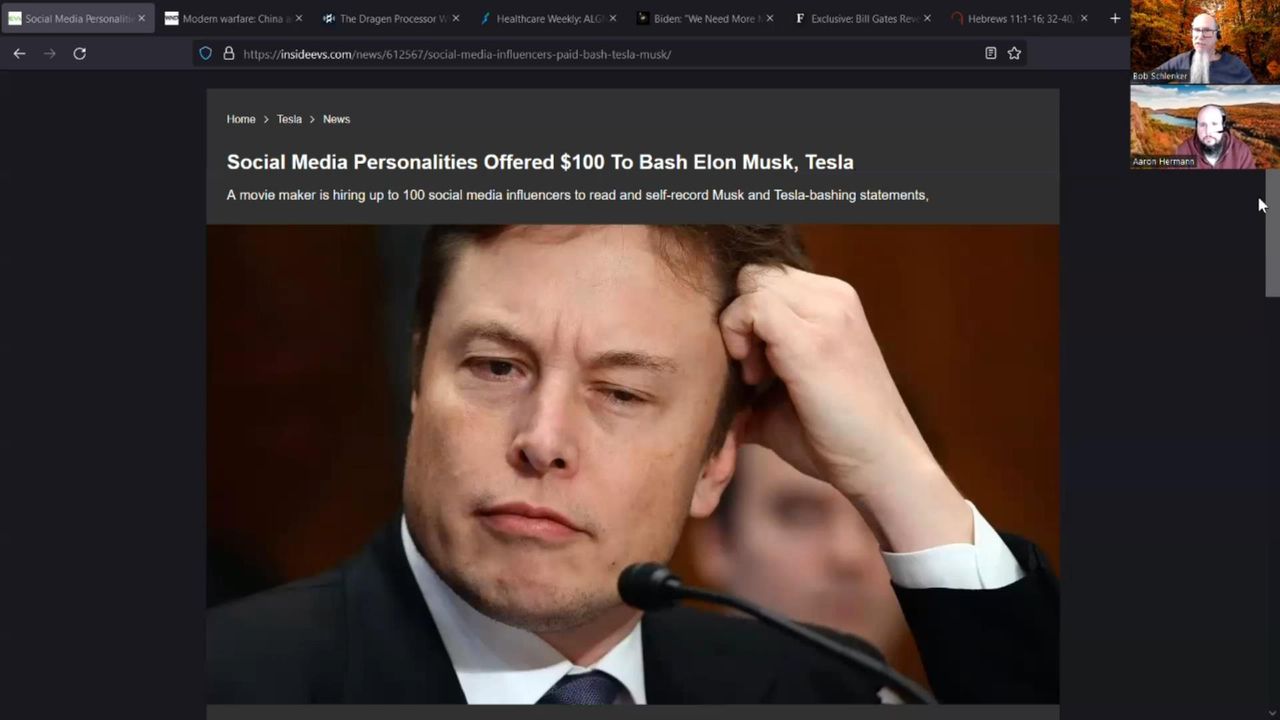Go to the News breadcrumb link
Screen dimensions: 1280x720
pos(336,119)
